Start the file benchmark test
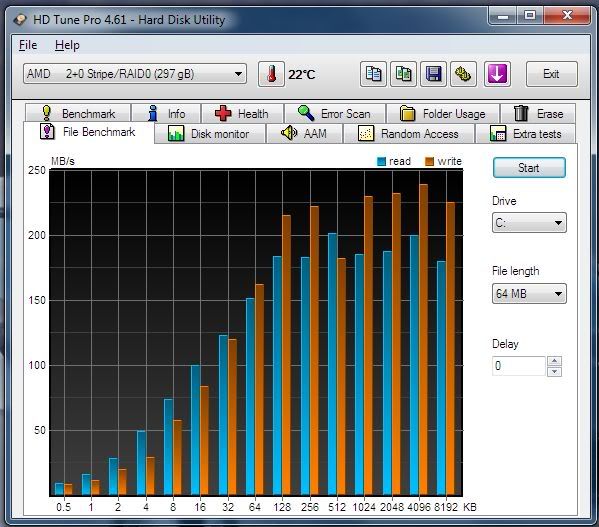599x527 pixels. (529, 168)
